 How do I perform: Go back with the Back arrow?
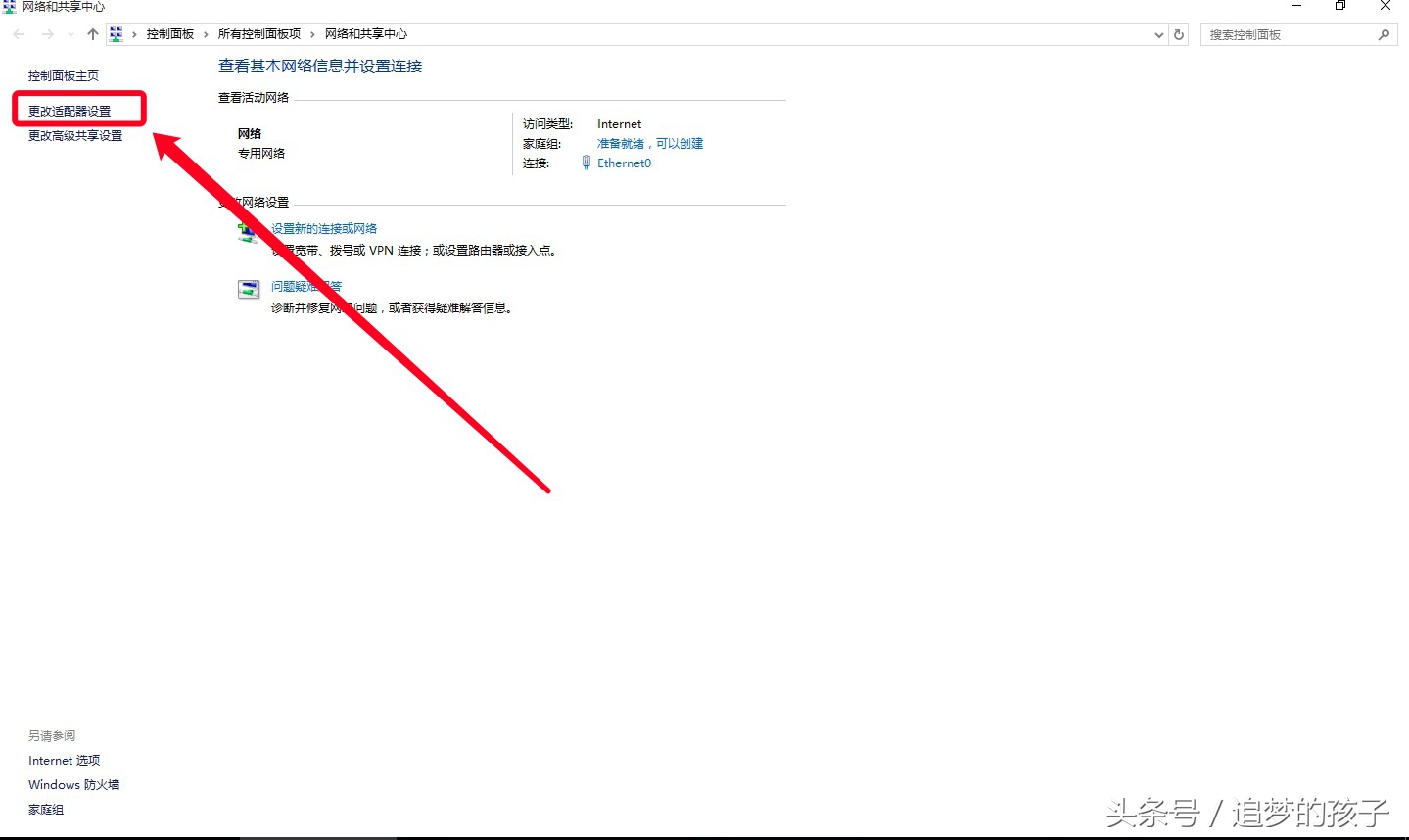[19, 34]
